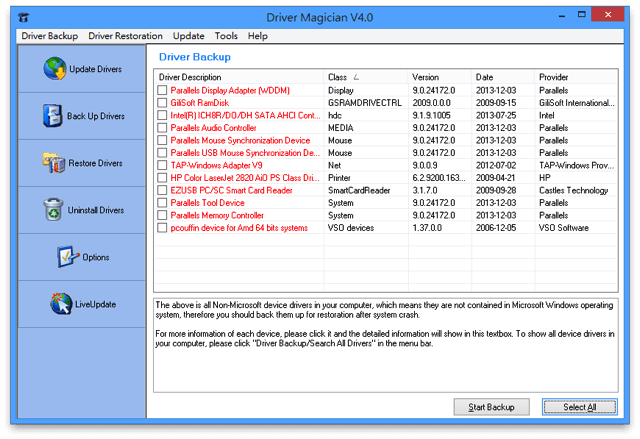Select the TAP-Windows Adapter V9 name
This screenshot has width=640, height=439.
coord(216,165)
